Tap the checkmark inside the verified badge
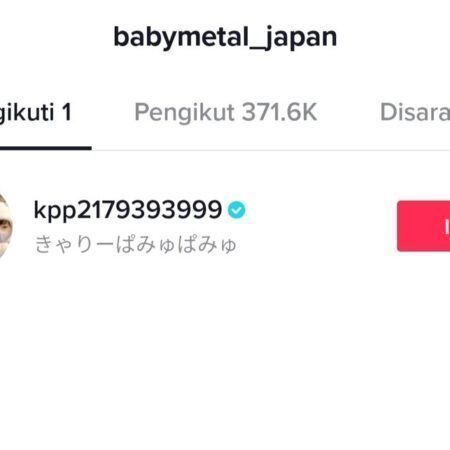 [236, 210]
